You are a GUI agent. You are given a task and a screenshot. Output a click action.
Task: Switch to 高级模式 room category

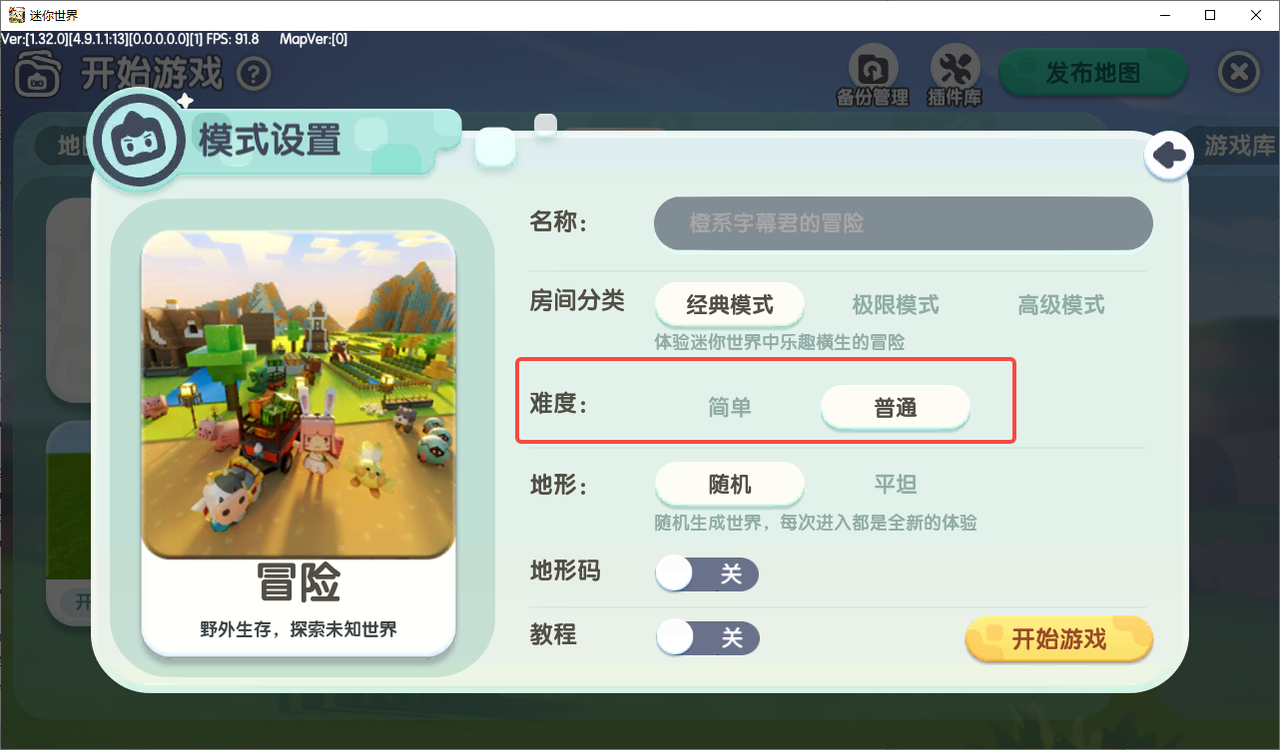1061,304
